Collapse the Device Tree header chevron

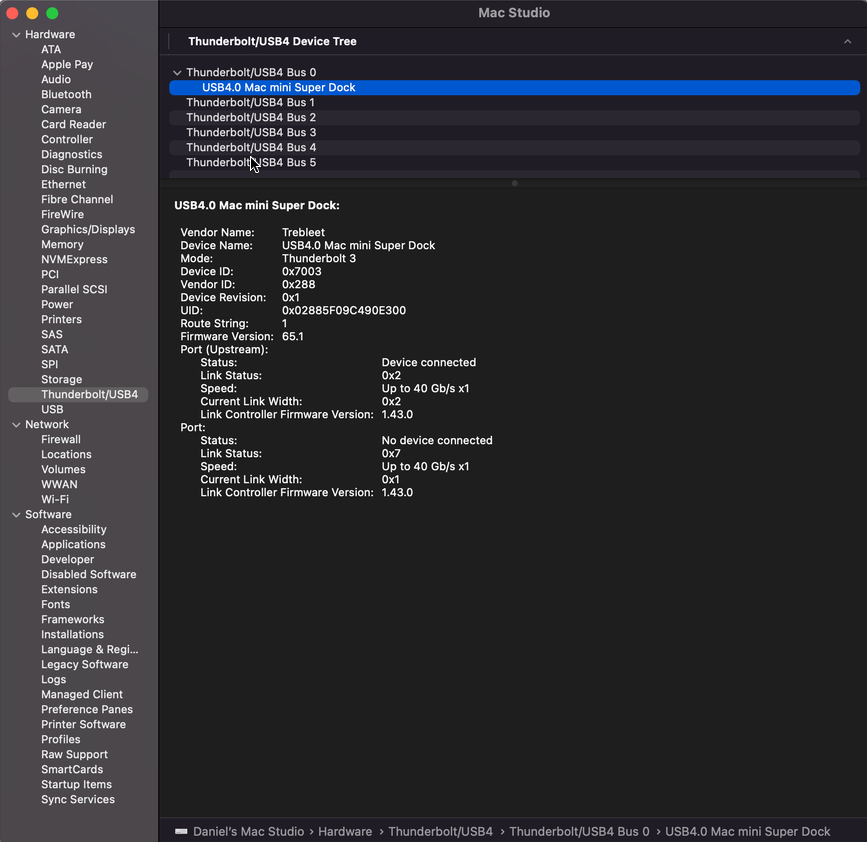847,41
